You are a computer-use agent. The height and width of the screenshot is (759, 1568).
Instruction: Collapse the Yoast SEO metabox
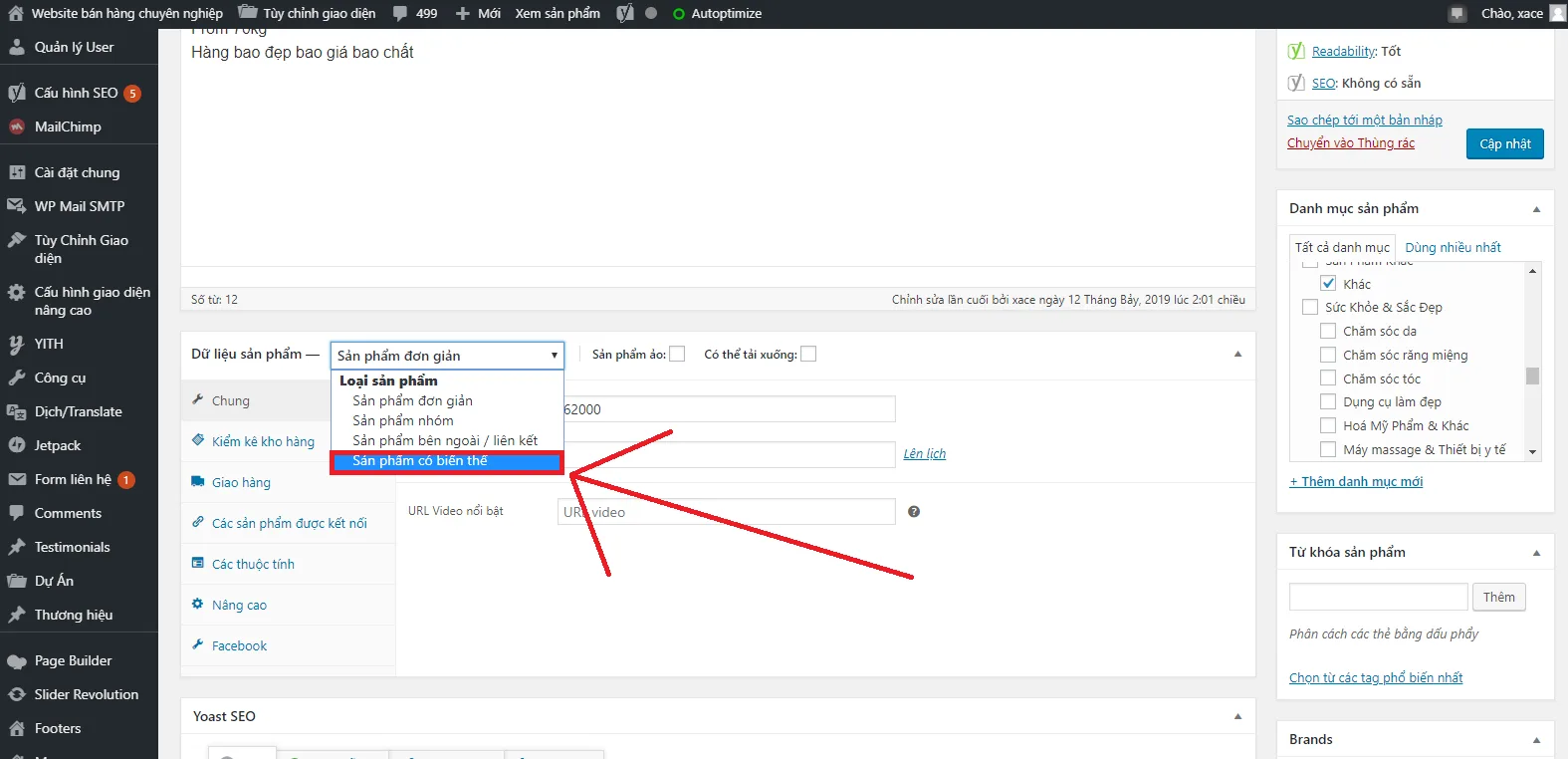point(1237,717)
